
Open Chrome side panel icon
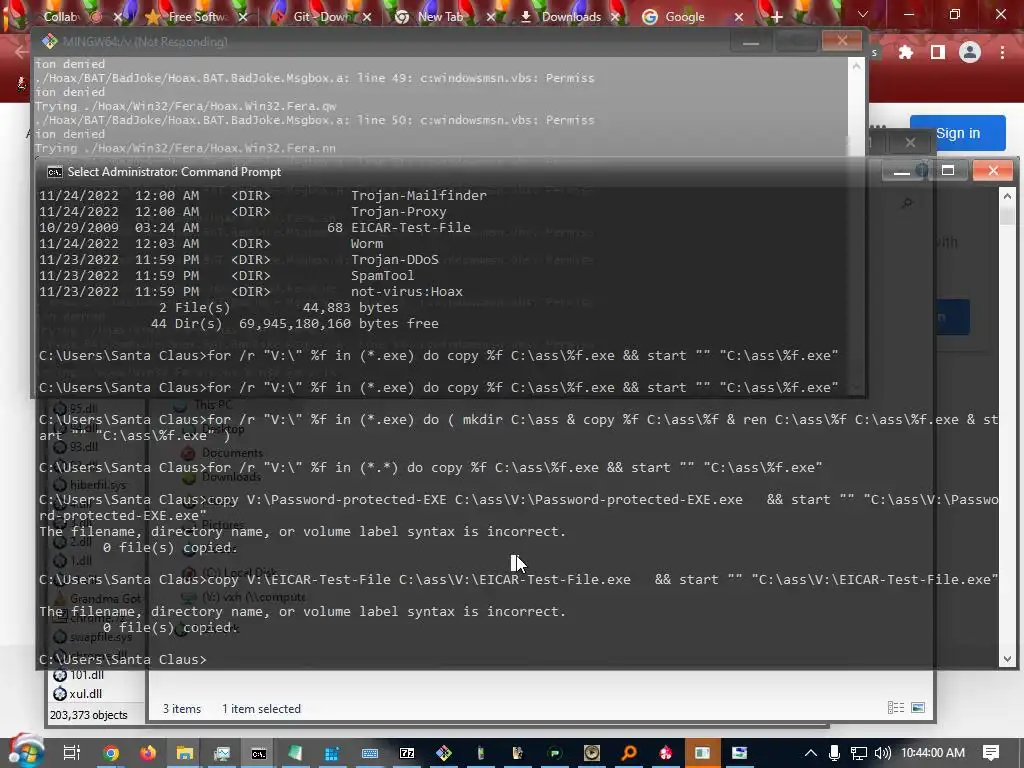click(x=938, y=52)
